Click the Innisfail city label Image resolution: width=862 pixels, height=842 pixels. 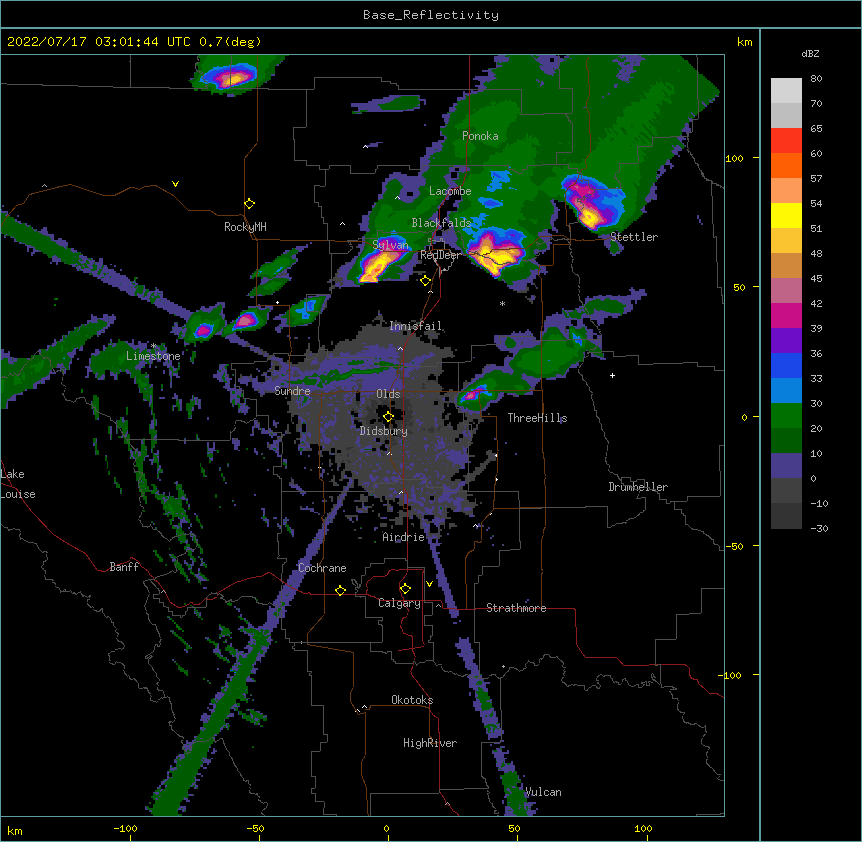[415, 326]
